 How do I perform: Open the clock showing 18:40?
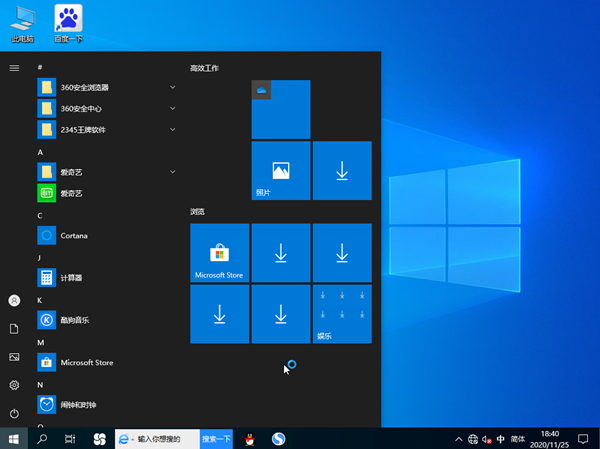tap(549, 438)
